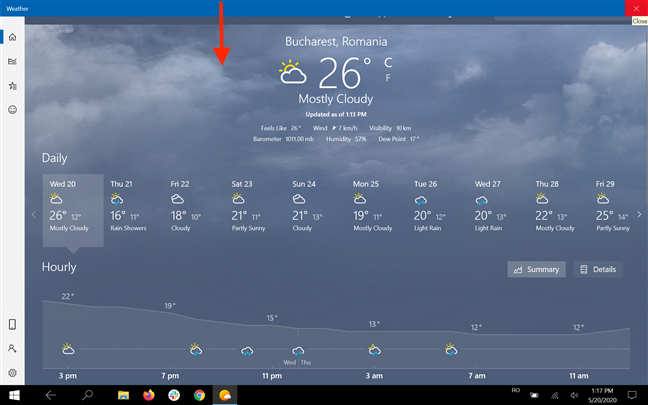Select the Mon 25 Mostly Cloudy forecast
The image size is (648, 405).
click(x=376, y=210)
